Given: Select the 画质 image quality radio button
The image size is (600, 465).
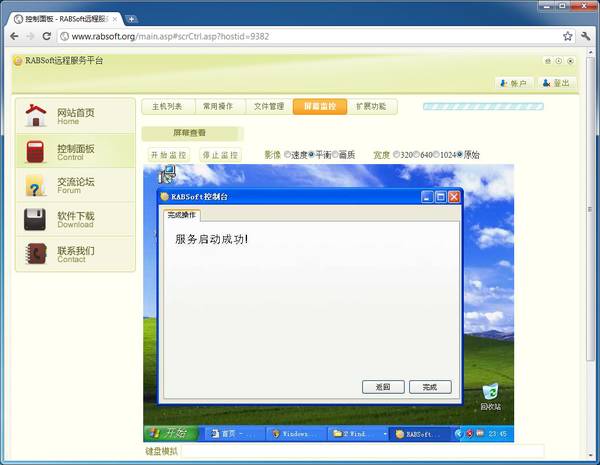Looking at the screenshot, I should tap(335, 155).
